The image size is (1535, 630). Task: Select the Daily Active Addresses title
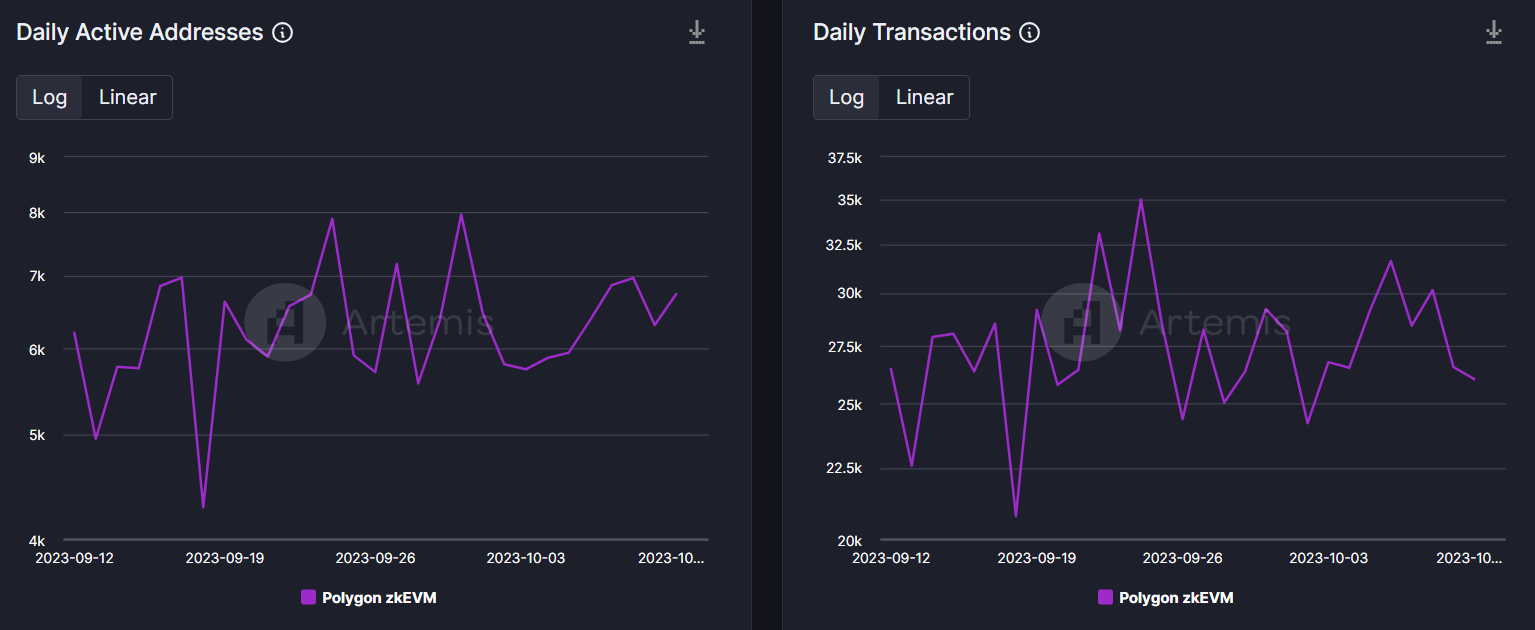pyautogui.click(x=140, y=33)
